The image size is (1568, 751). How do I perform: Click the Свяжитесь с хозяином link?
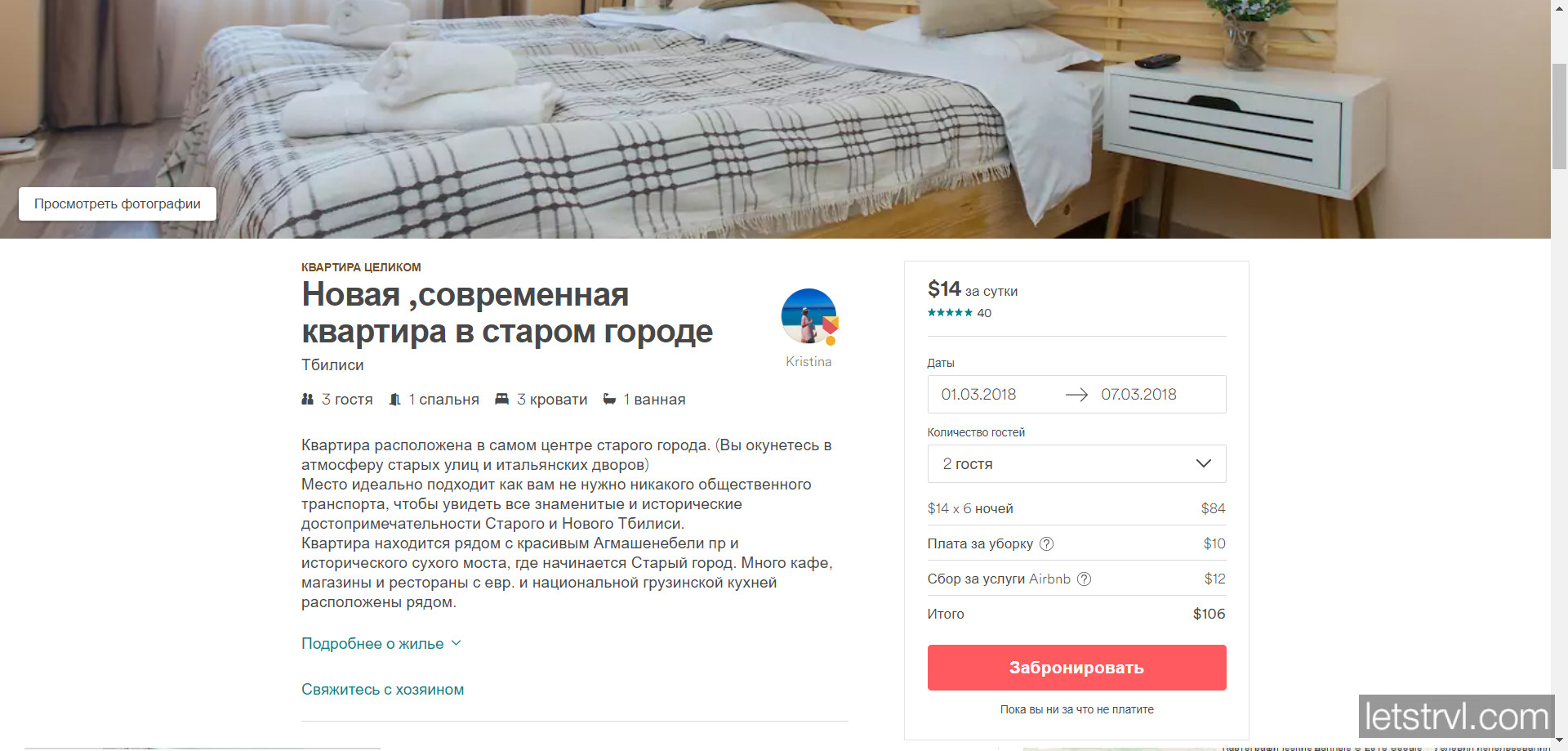[x=382, y=689]
